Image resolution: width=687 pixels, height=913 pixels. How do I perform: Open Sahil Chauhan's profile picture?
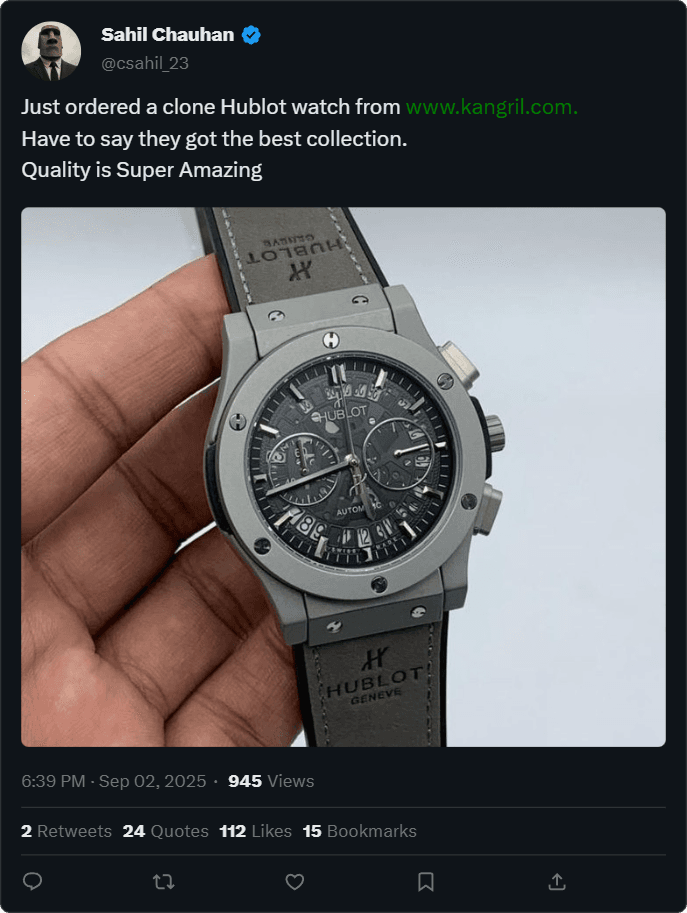point(51,52)
